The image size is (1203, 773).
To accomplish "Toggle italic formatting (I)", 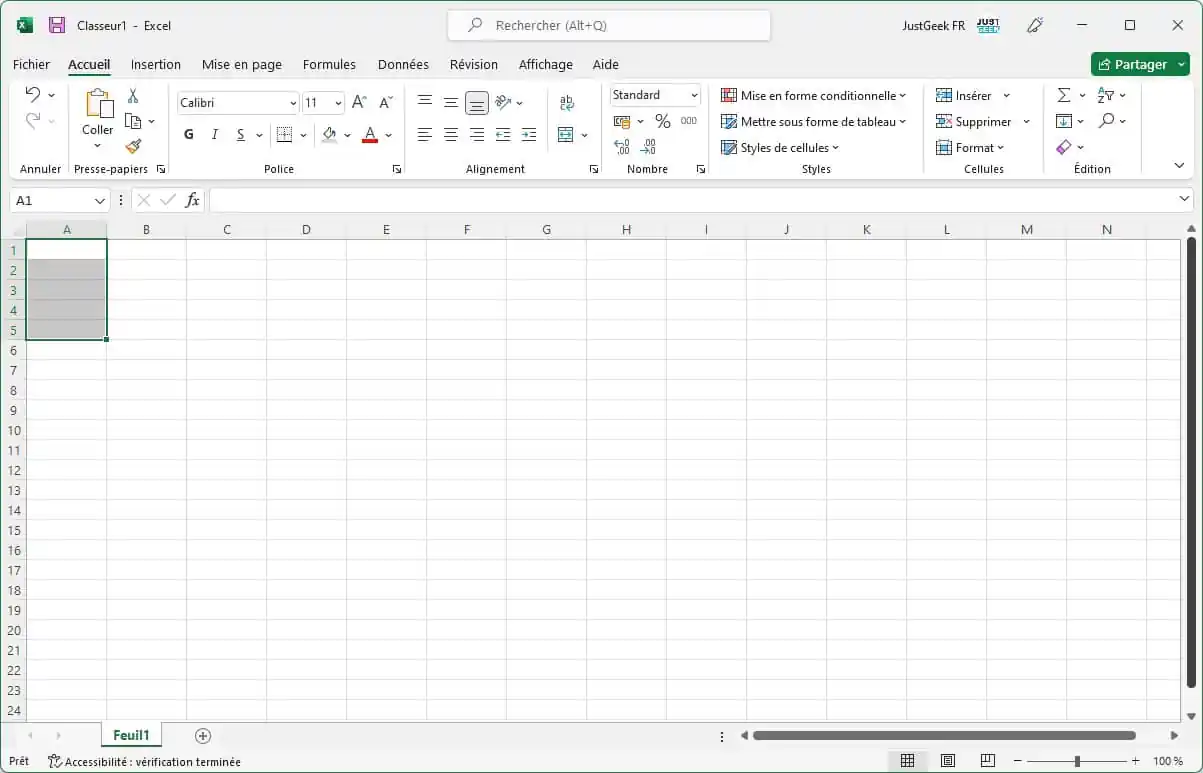I will coord(215,134).
